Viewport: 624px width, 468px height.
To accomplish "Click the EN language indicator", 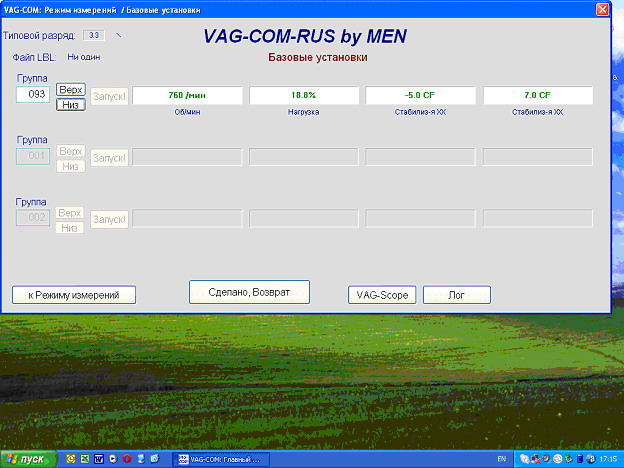I will [502, 459].
